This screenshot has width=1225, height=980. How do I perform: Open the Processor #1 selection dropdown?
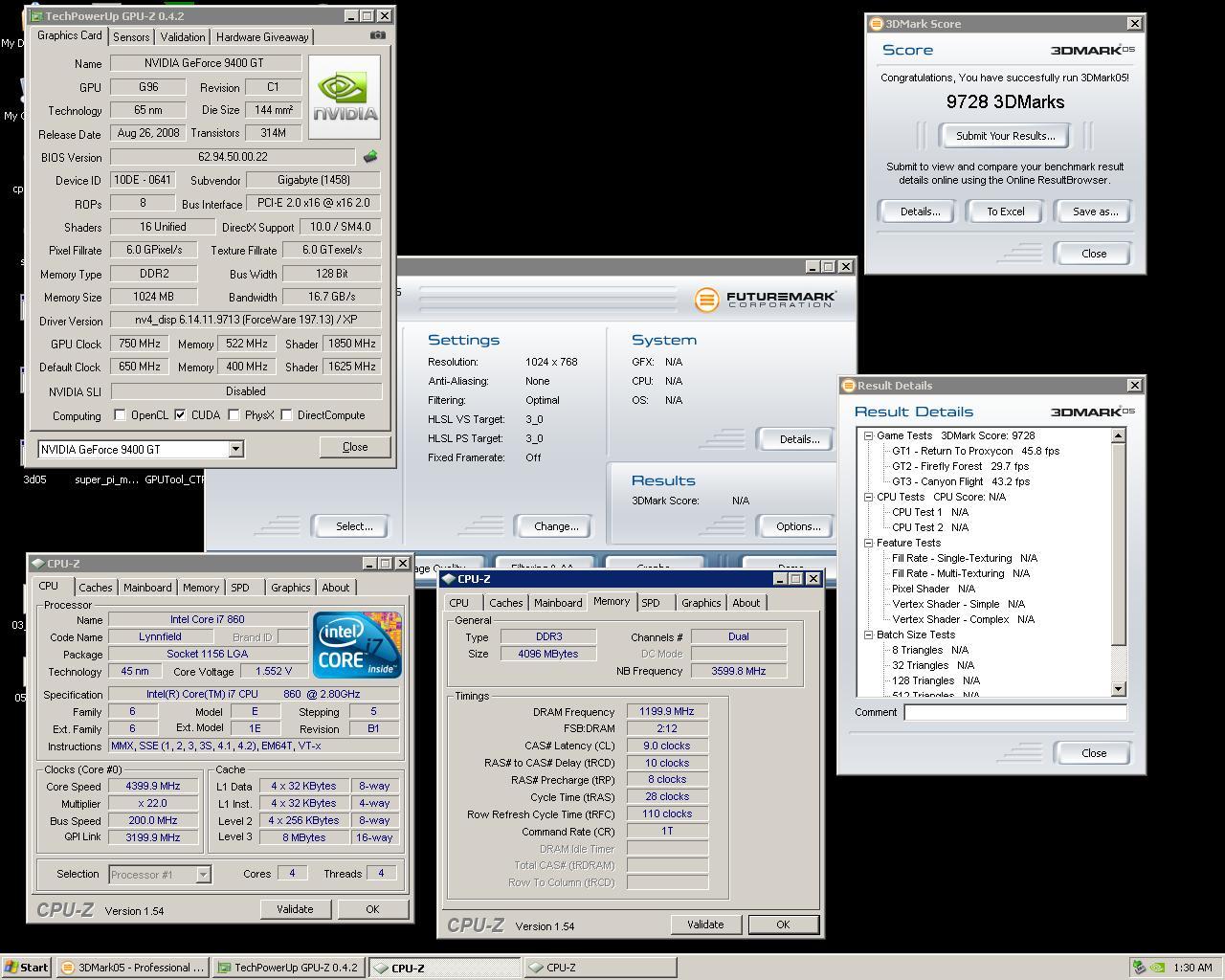click(x=203, y=874)
